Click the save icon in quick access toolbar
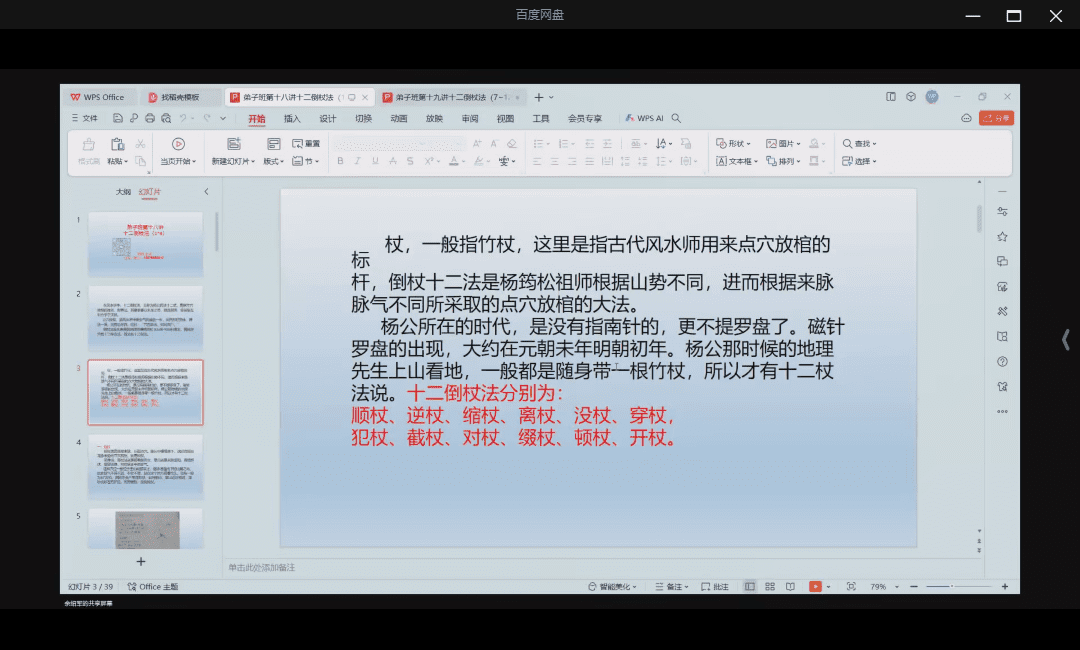 119,118
